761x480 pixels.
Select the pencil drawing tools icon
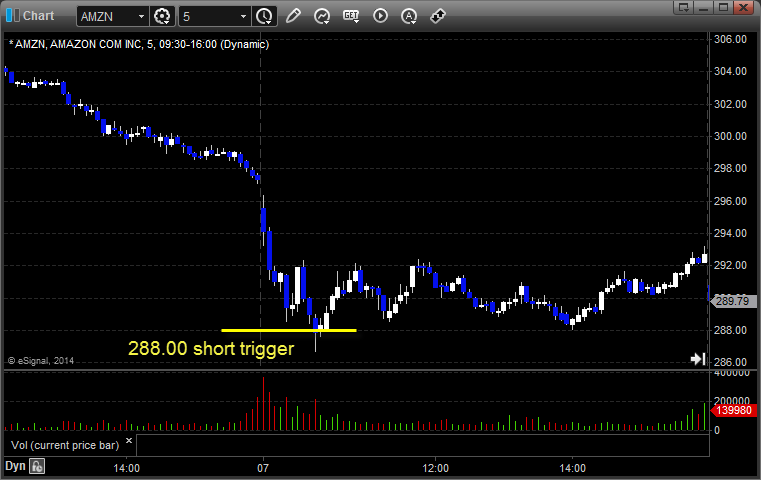293,16
